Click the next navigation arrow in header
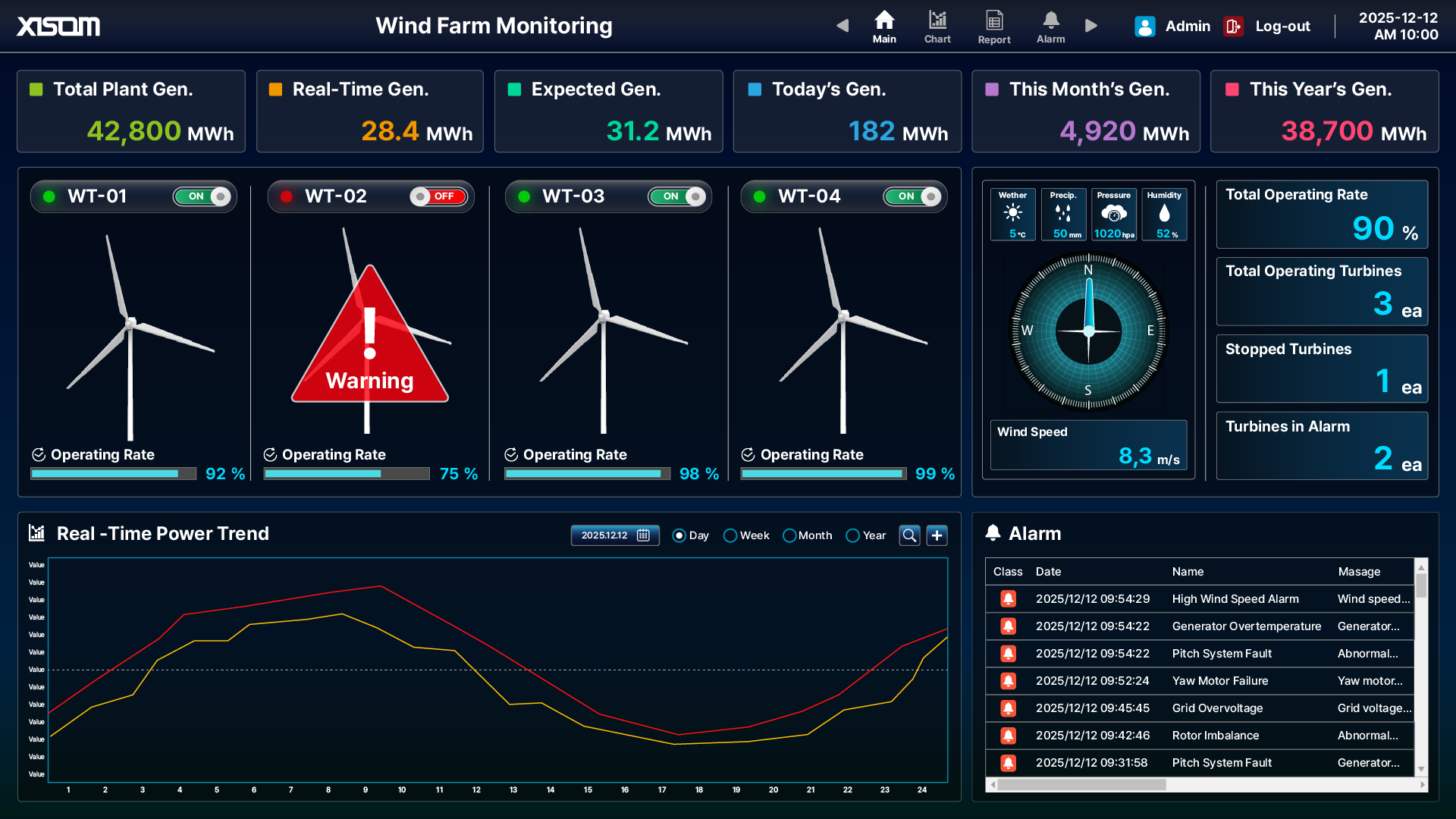Screen dimensions: 1456x819 pyautogui.click(x=1091, y=26)
